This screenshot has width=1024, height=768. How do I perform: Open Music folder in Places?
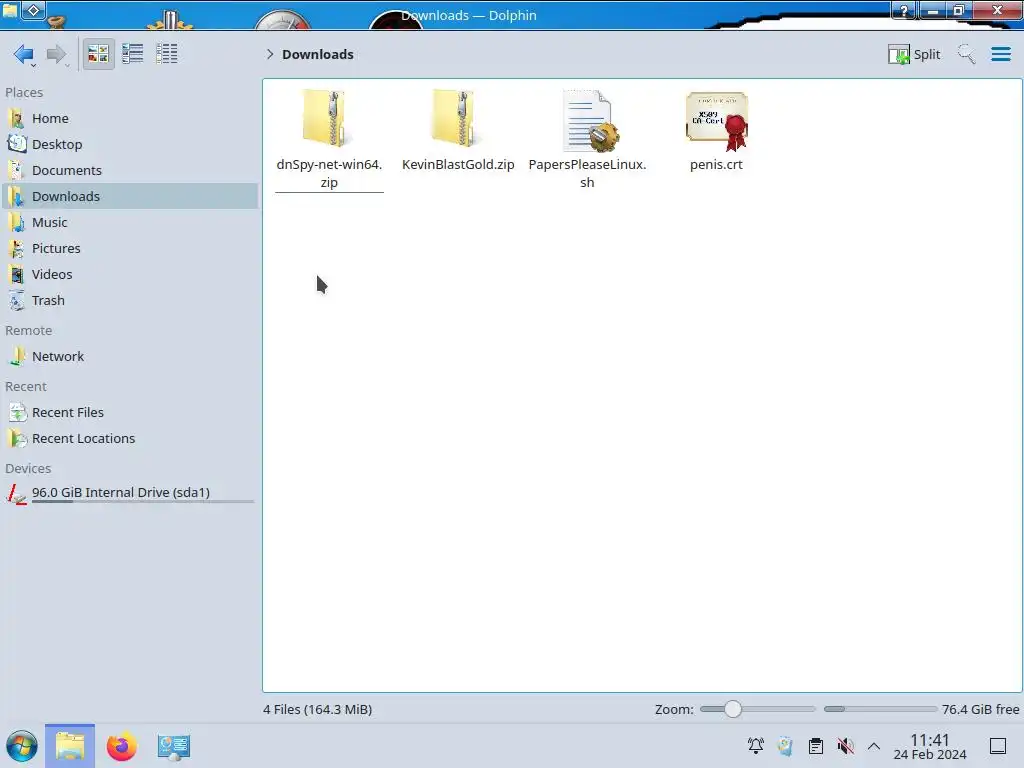pos(130,223)
